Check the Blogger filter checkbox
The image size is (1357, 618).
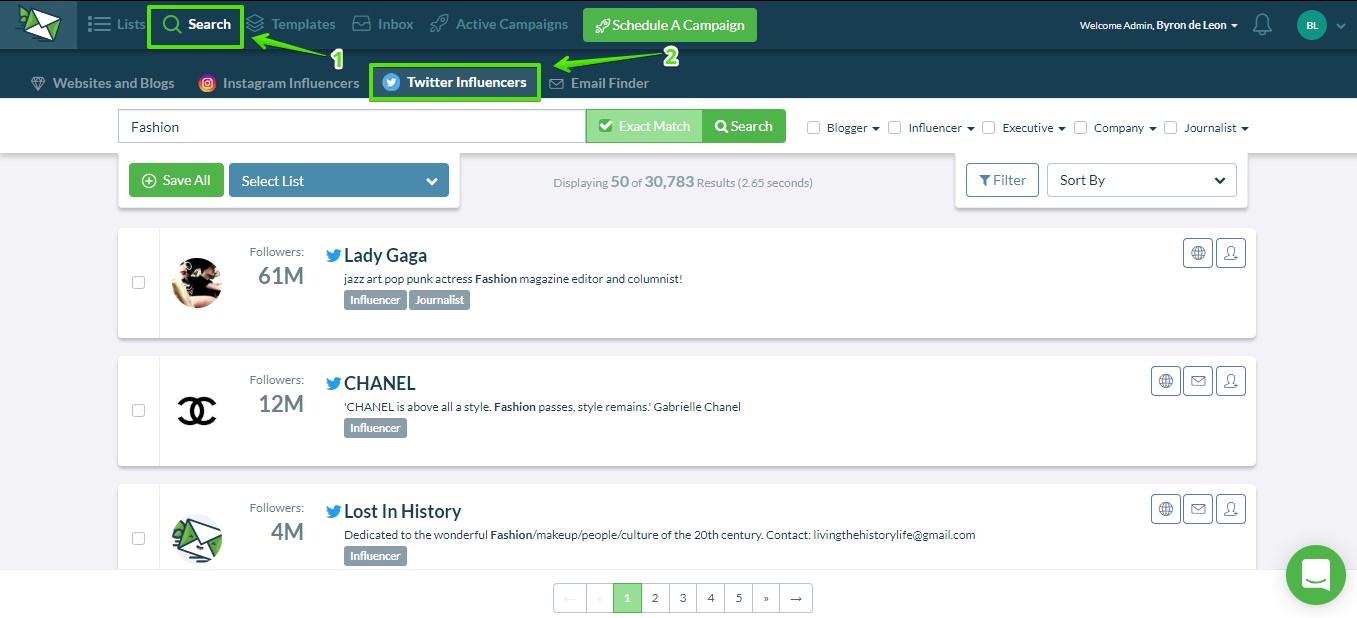[814, 128]
